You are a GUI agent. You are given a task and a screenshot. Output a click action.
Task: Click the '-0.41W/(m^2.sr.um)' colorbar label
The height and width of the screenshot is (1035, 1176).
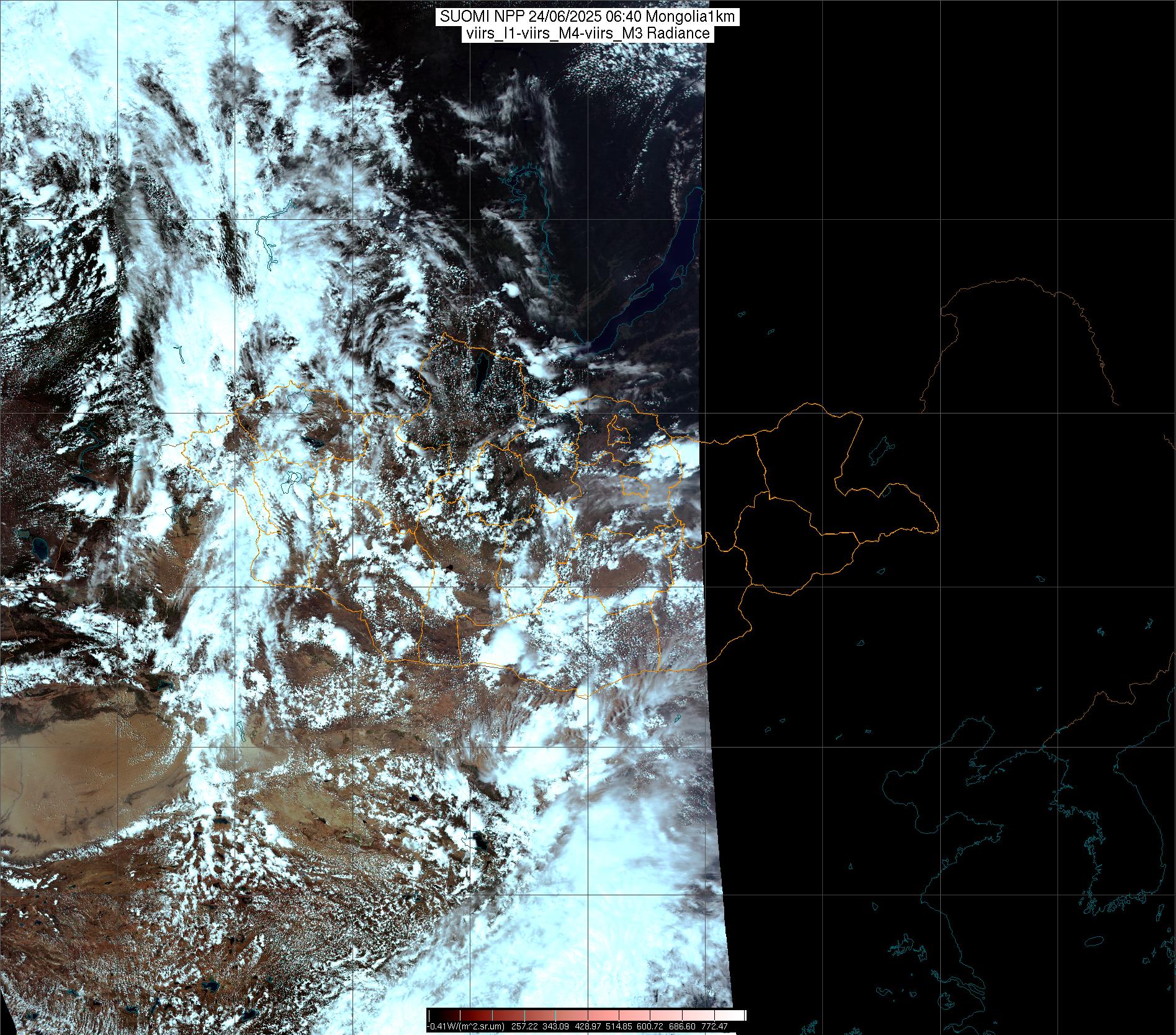click(x=465, y=1026)
